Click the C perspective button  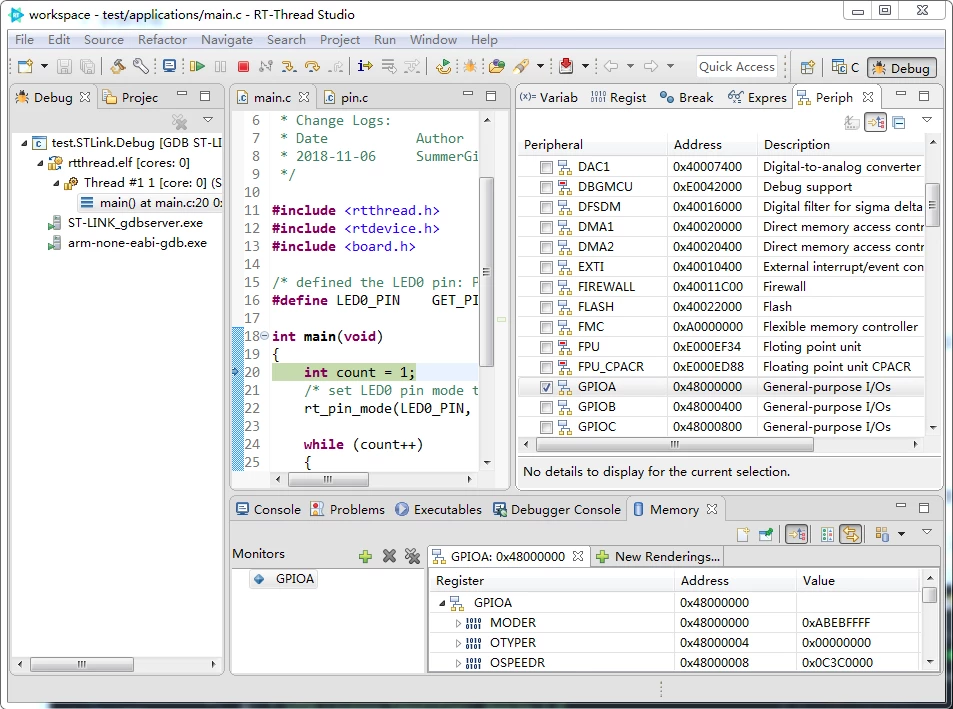[845, 67]
